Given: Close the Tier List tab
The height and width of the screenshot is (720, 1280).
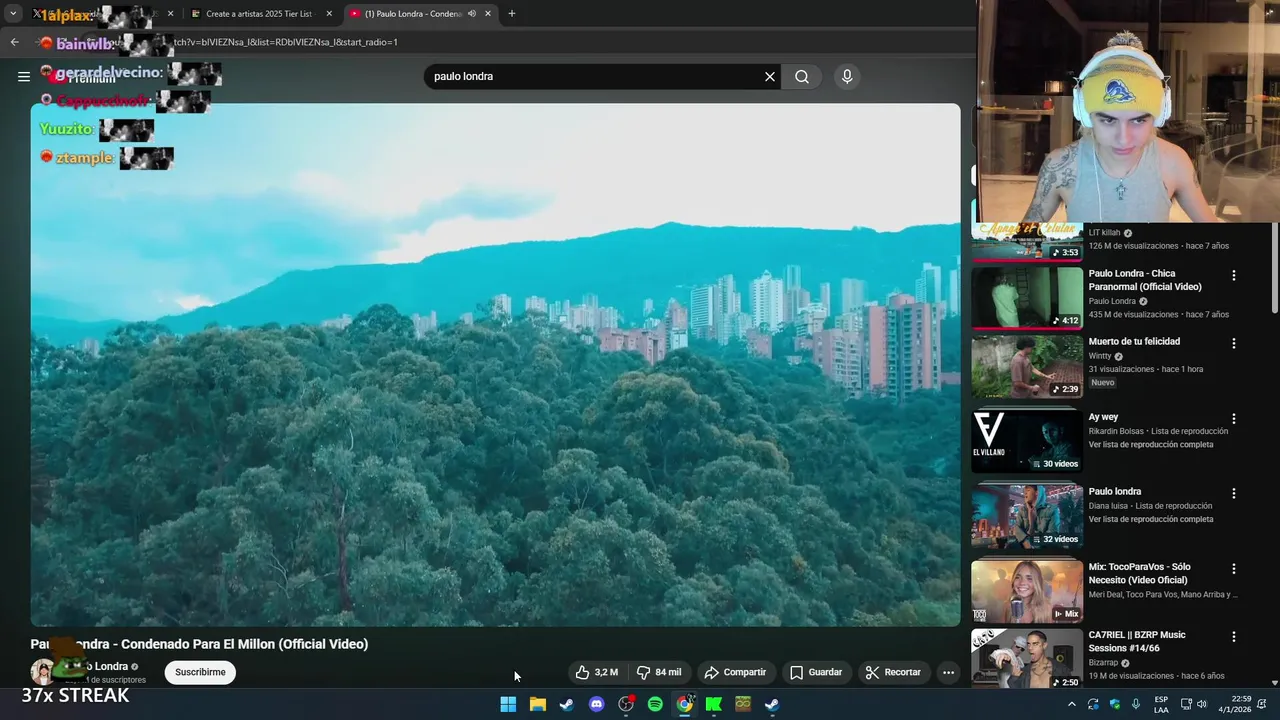Looking at the screenshot, I should pyautogui.click(x=329, y=14).
